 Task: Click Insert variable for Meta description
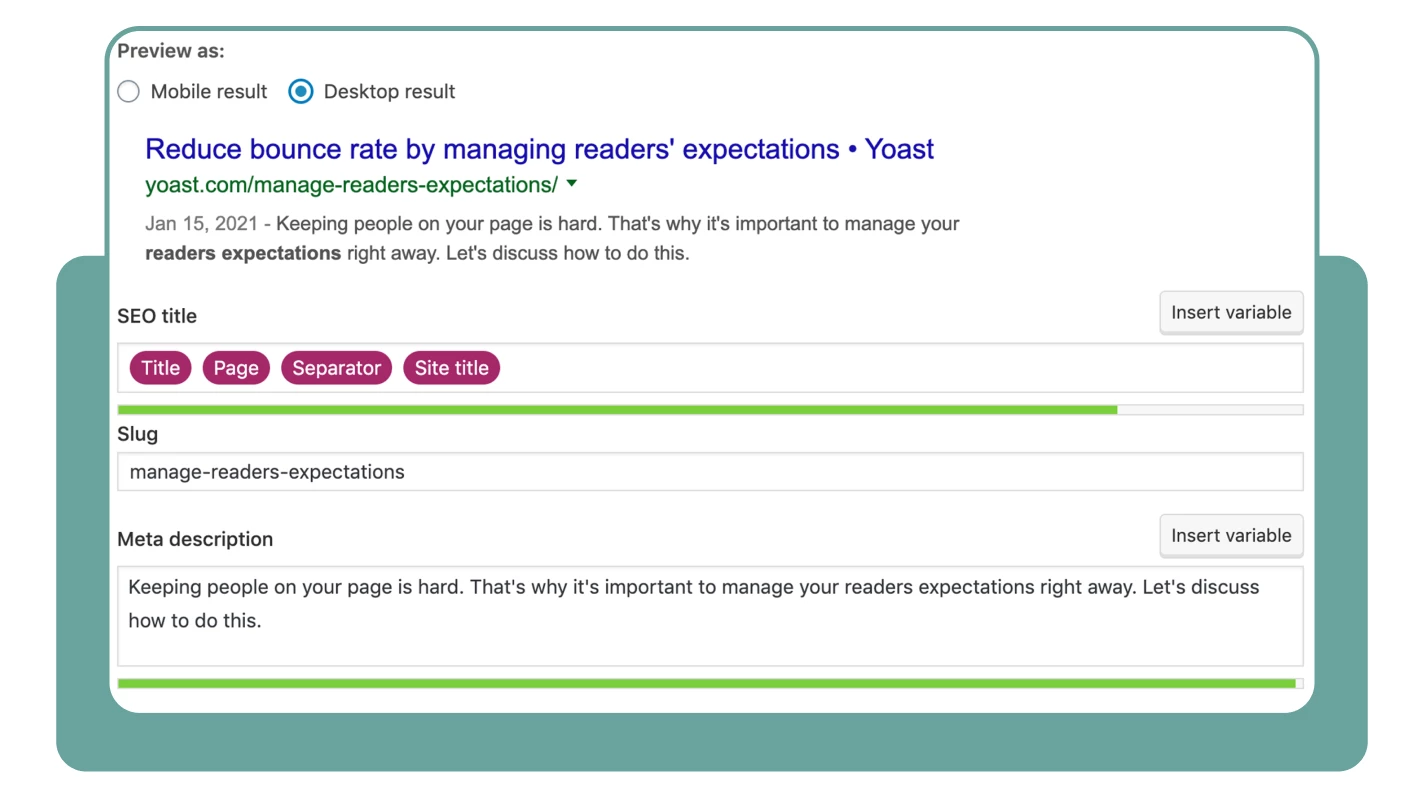click(1231, 536)
